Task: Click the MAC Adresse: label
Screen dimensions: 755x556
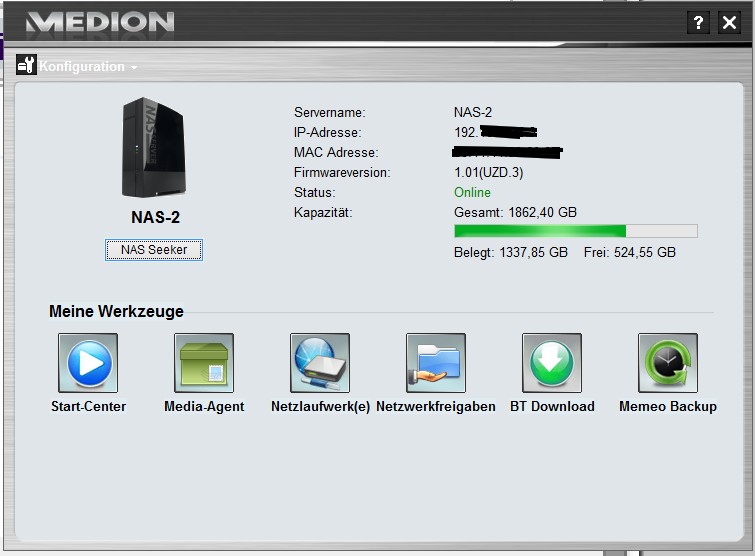Action: [x=336, y=153]
